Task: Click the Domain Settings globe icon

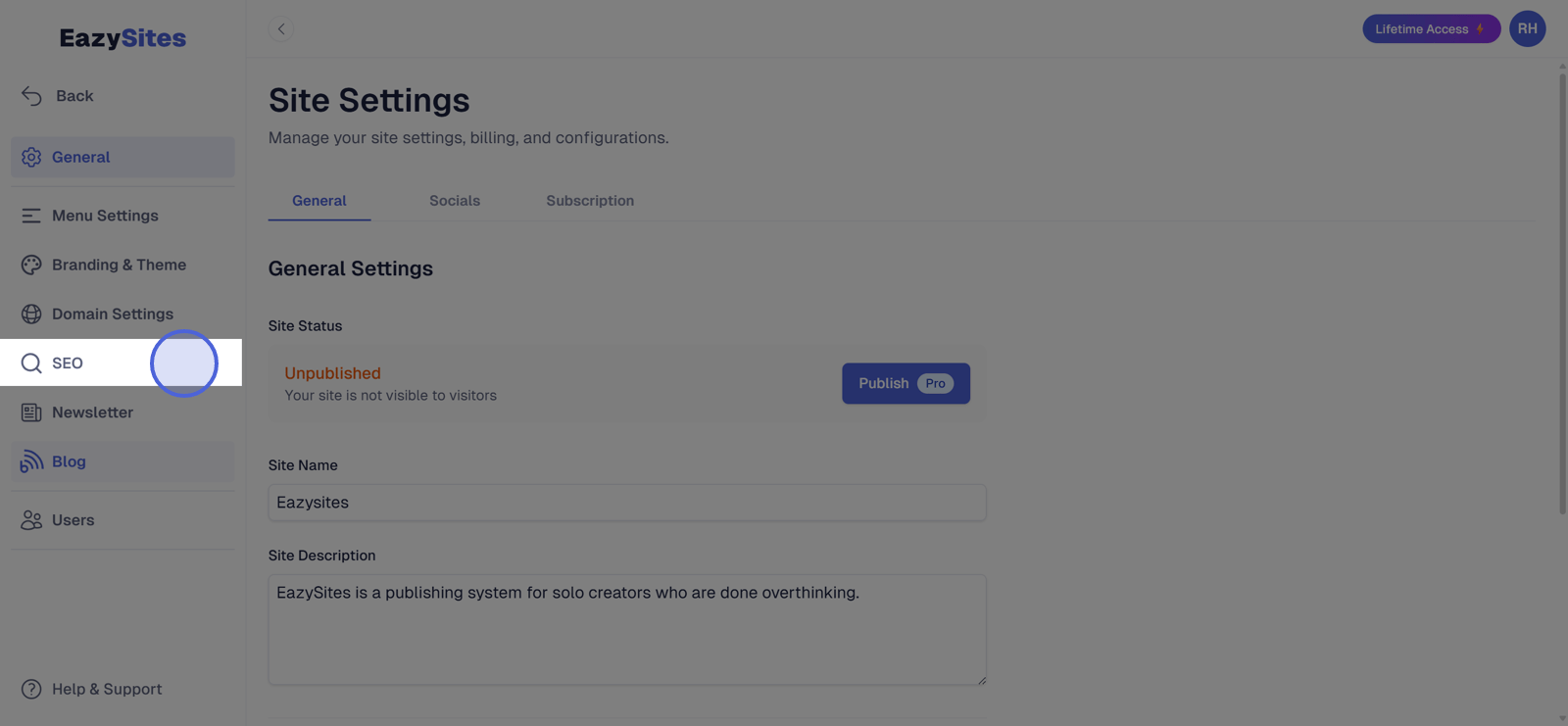Action: [x=31, y=314]
